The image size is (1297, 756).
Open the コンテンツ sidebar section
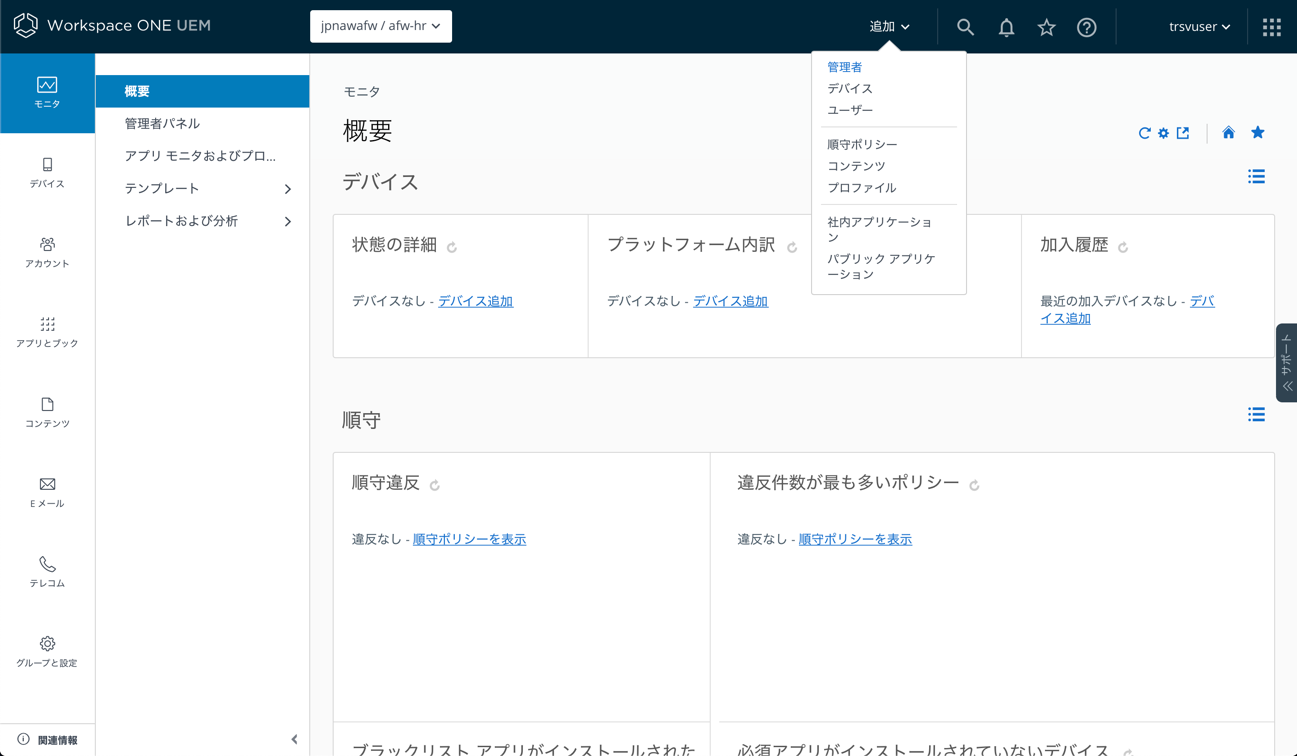(47, 413)
